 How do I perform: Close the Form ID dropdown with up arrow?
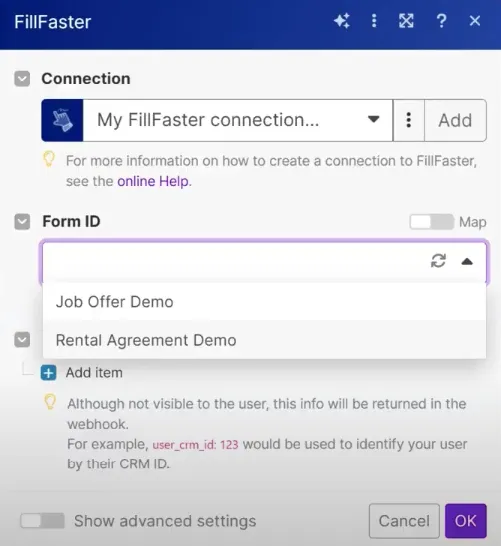click(467, 261)
